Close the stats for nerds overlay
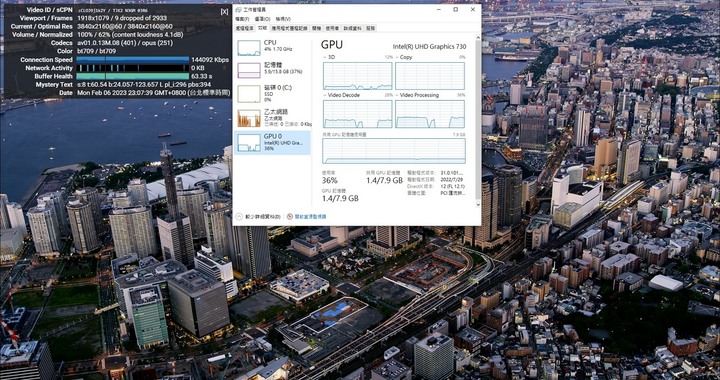This screenshot has width=720, height=380. [224, 11]
